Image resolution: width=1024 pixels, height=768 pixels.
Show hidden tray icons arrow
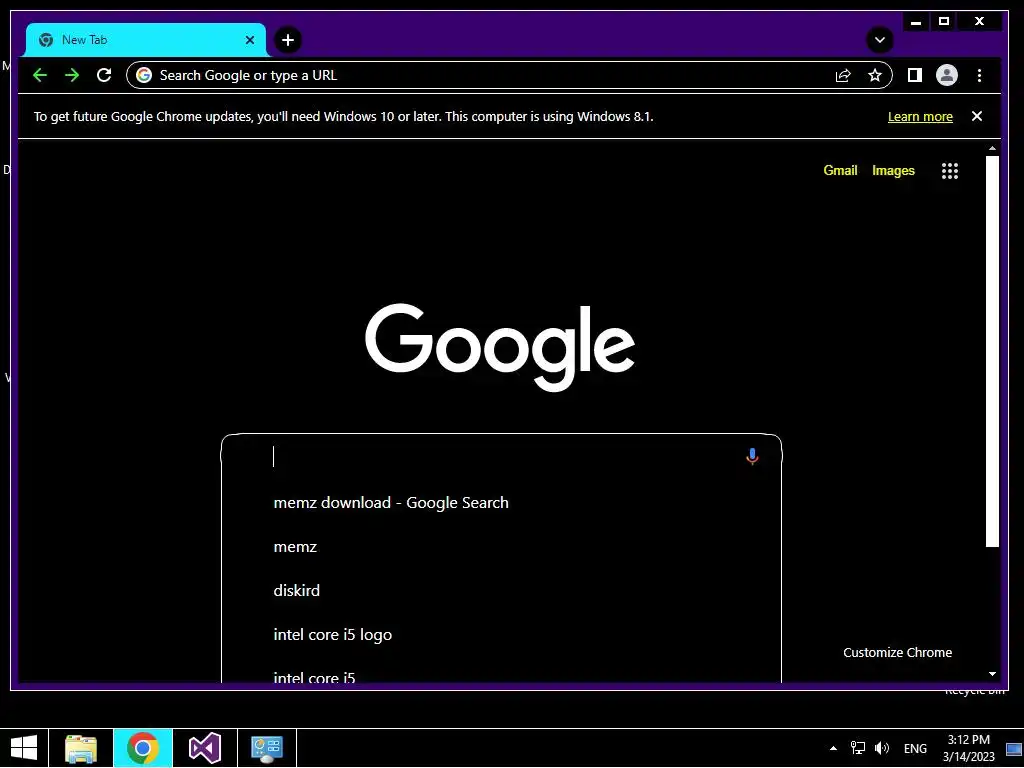pos(833,748)
